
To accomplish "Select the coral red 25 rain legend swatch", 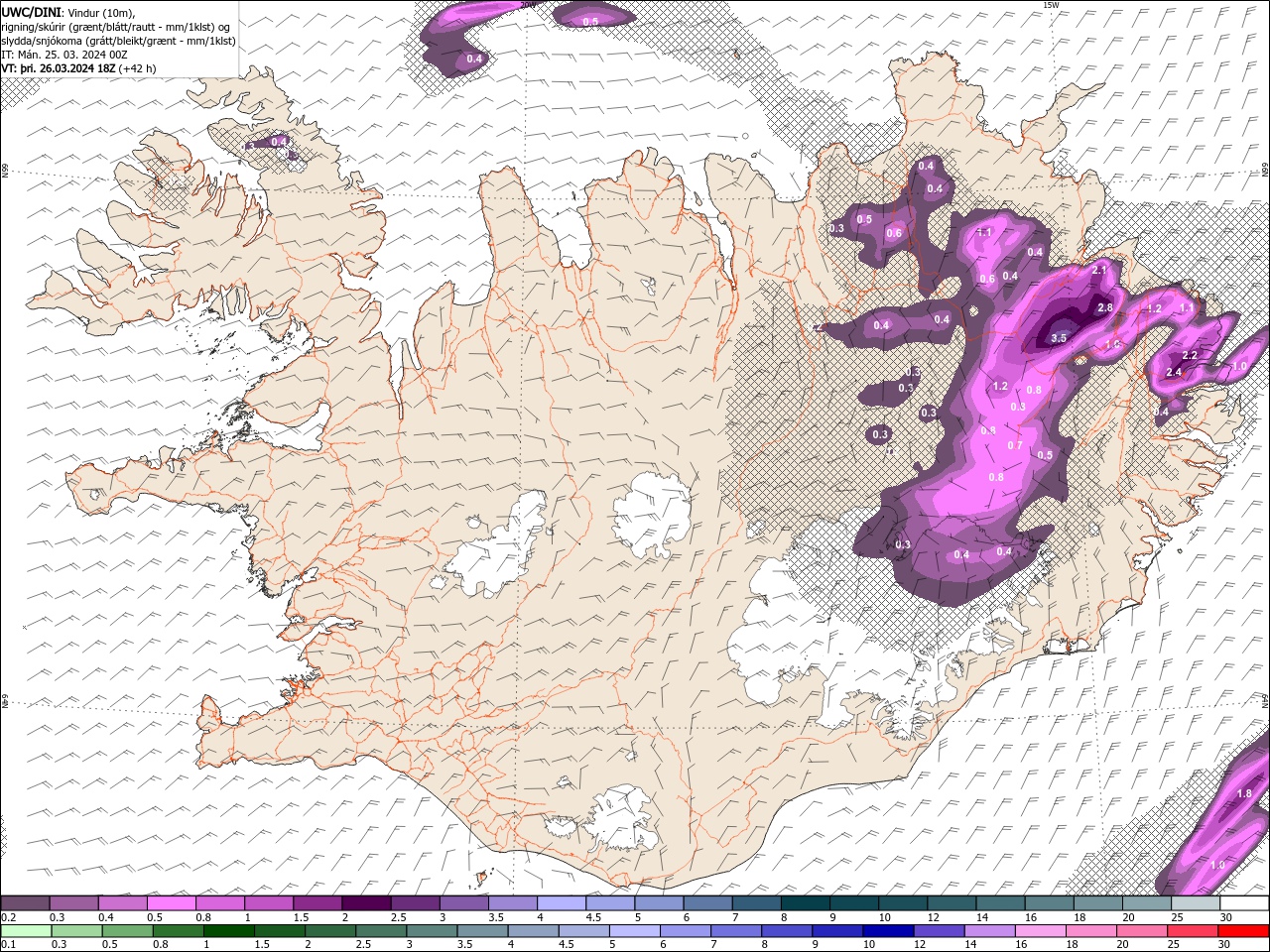I will [x=1193, y=930].
